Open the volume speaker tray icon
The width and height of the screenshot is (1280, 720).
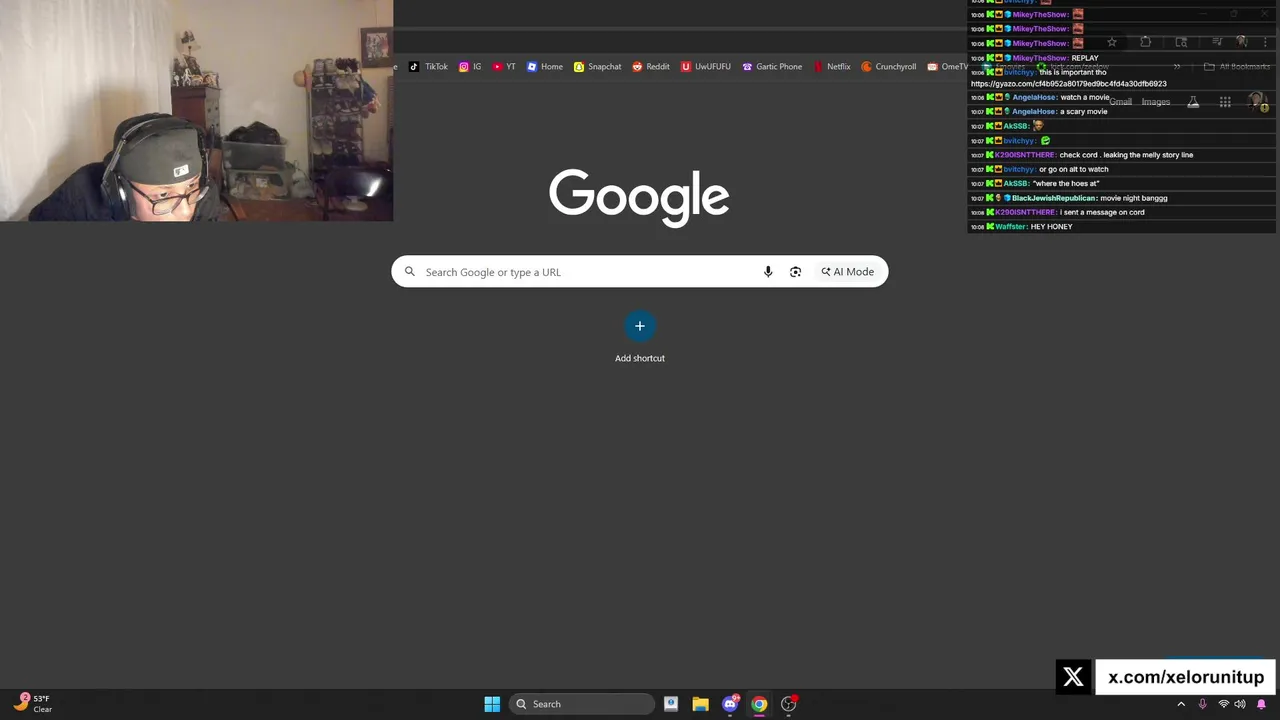(x=1240, y=704)
